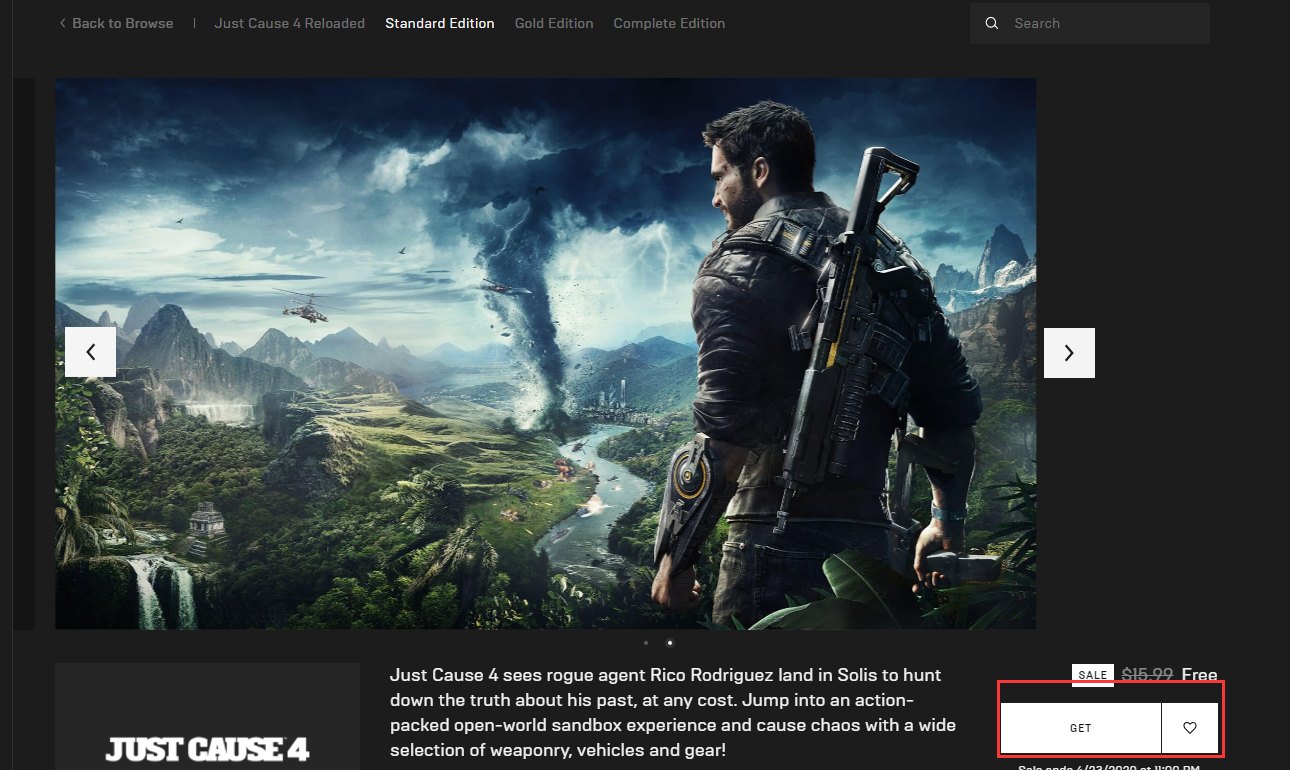The image size is (1290, 770).
Task: Select the Standard Edition tab
Action: [x=439, y=23]
